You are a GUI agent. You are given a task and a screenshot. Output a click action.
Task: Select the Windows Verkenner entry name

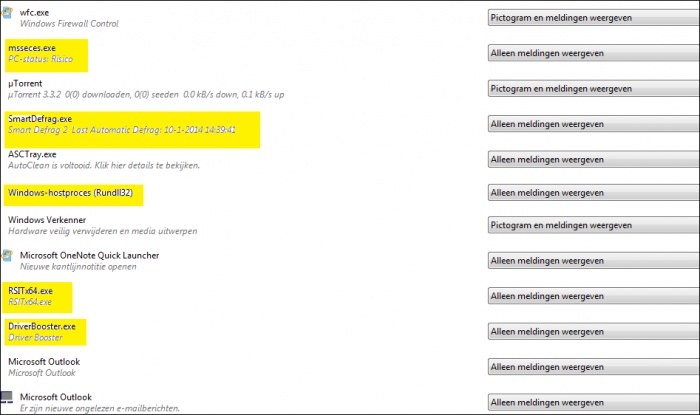click(x=47, y=220)
